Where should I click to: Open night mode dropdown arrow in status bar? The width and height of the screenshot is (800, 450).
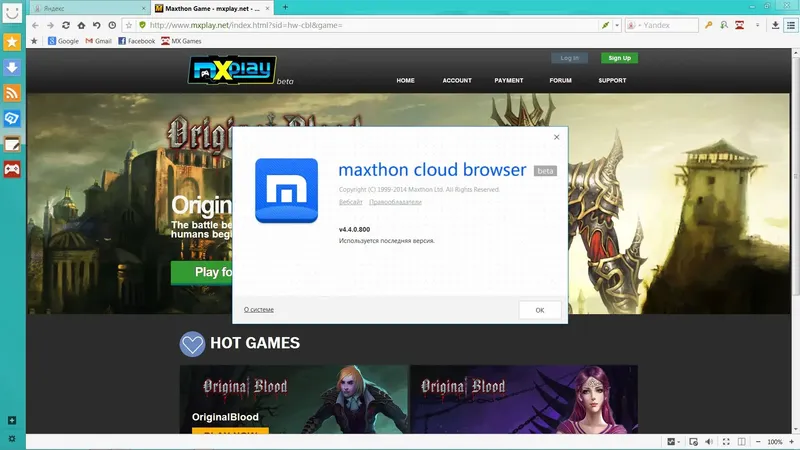[x=679, y=442]
